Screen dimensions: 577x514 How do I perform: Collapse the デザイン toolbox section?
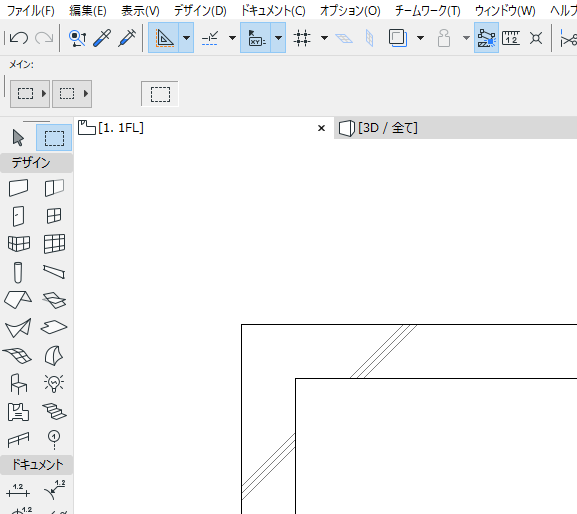36,163
